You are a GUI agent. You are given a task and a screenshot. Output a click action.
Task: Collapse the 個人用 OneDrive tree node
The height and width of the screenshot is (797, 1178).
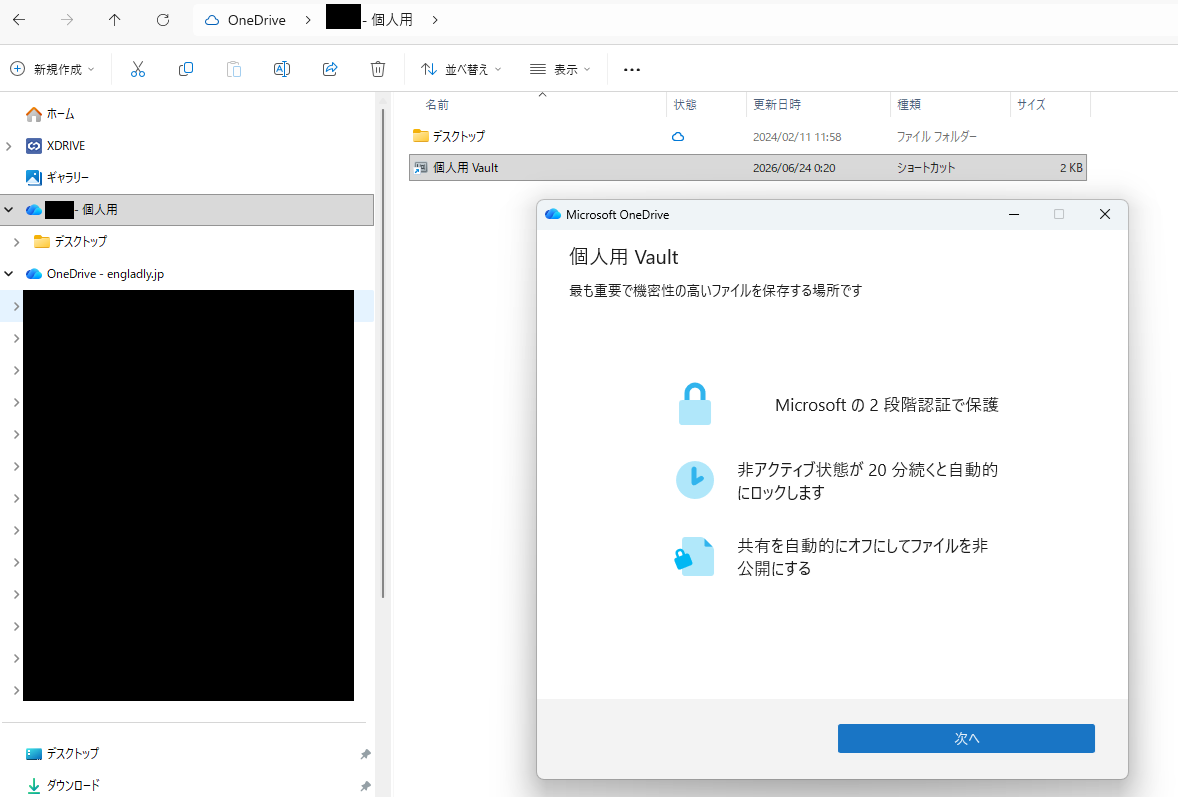[9, 210]
